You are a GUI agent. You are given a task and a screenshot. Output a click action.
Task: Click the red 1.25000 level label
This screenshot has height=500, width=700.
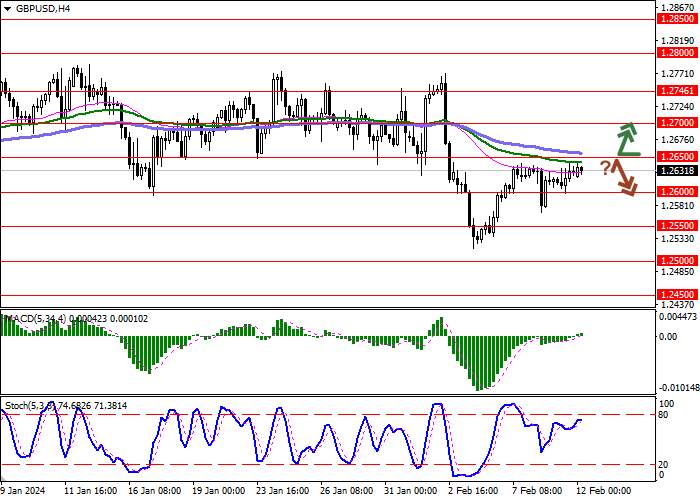(677, 260)
